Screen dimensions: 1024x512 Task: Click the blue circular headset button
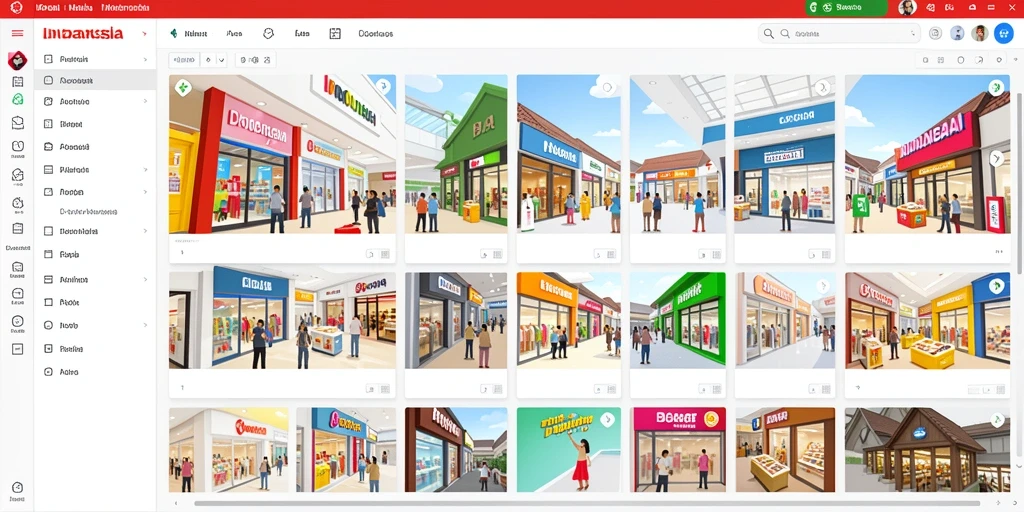(1003, 33)
